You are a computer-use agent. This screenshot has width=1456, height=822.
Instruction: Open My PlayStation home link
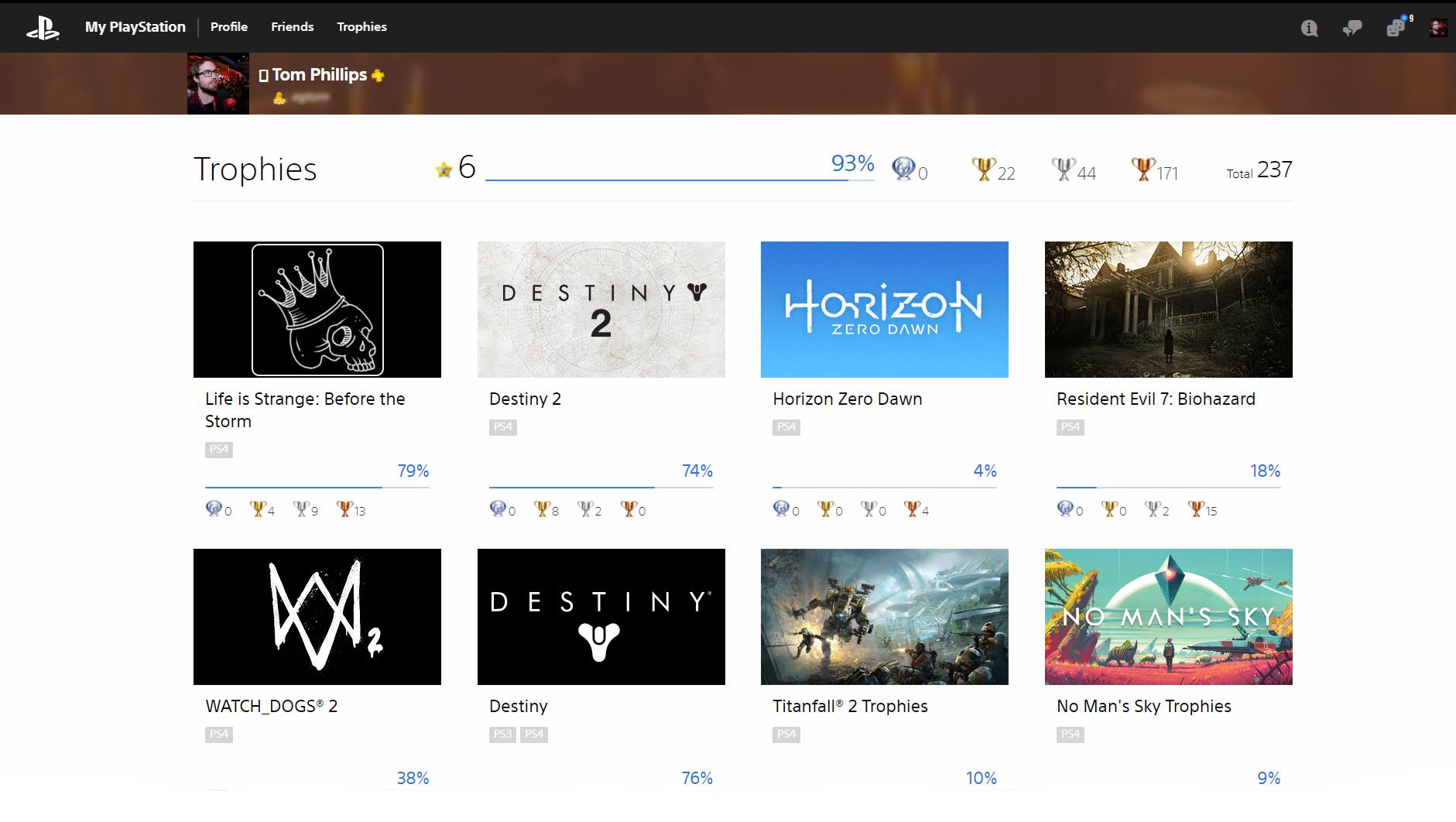coord(135,27)
